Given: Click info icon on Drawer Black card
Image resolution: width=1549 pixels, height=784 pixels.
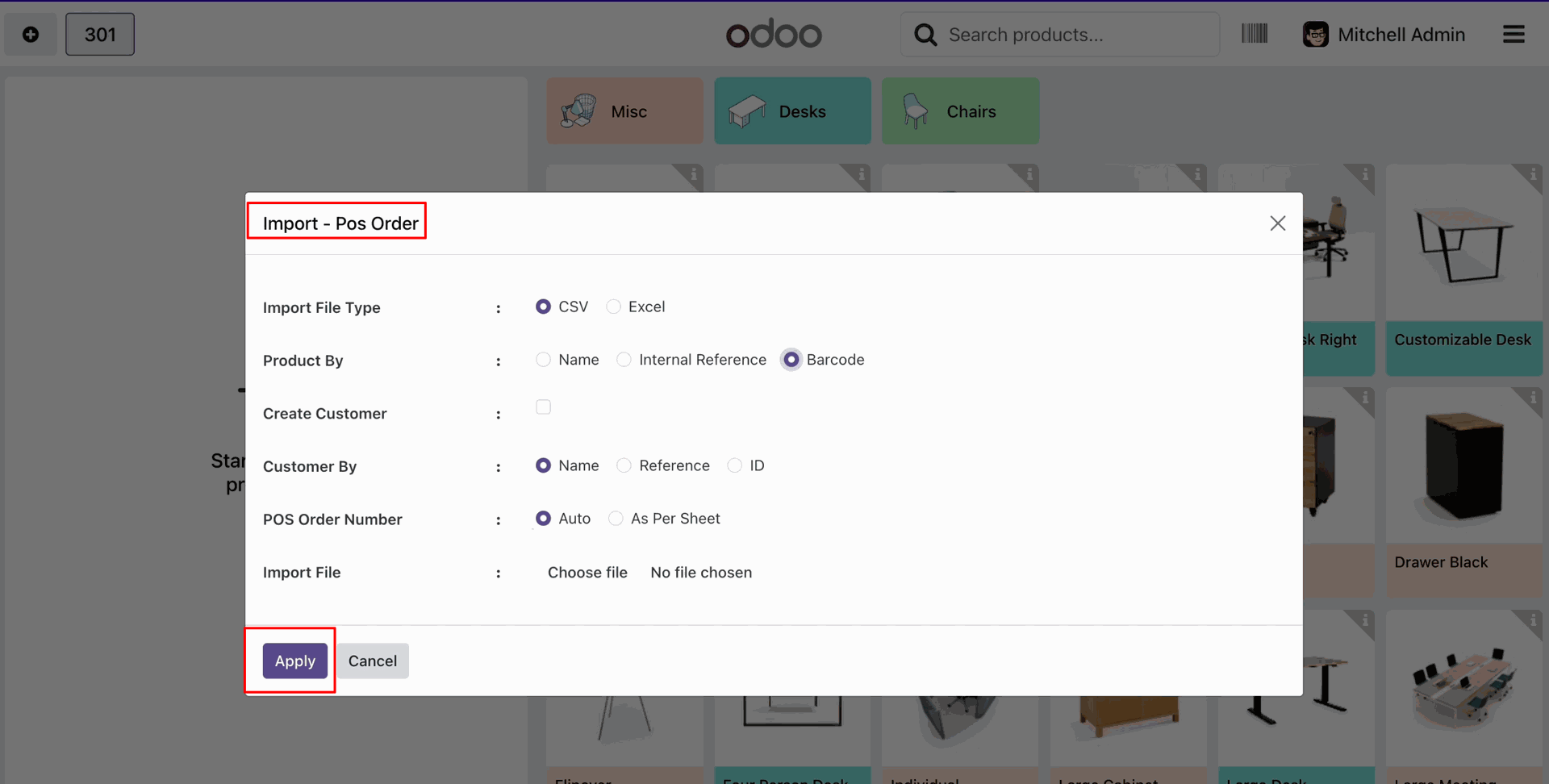Looking at the screenshot, I should coord(1533,397).
